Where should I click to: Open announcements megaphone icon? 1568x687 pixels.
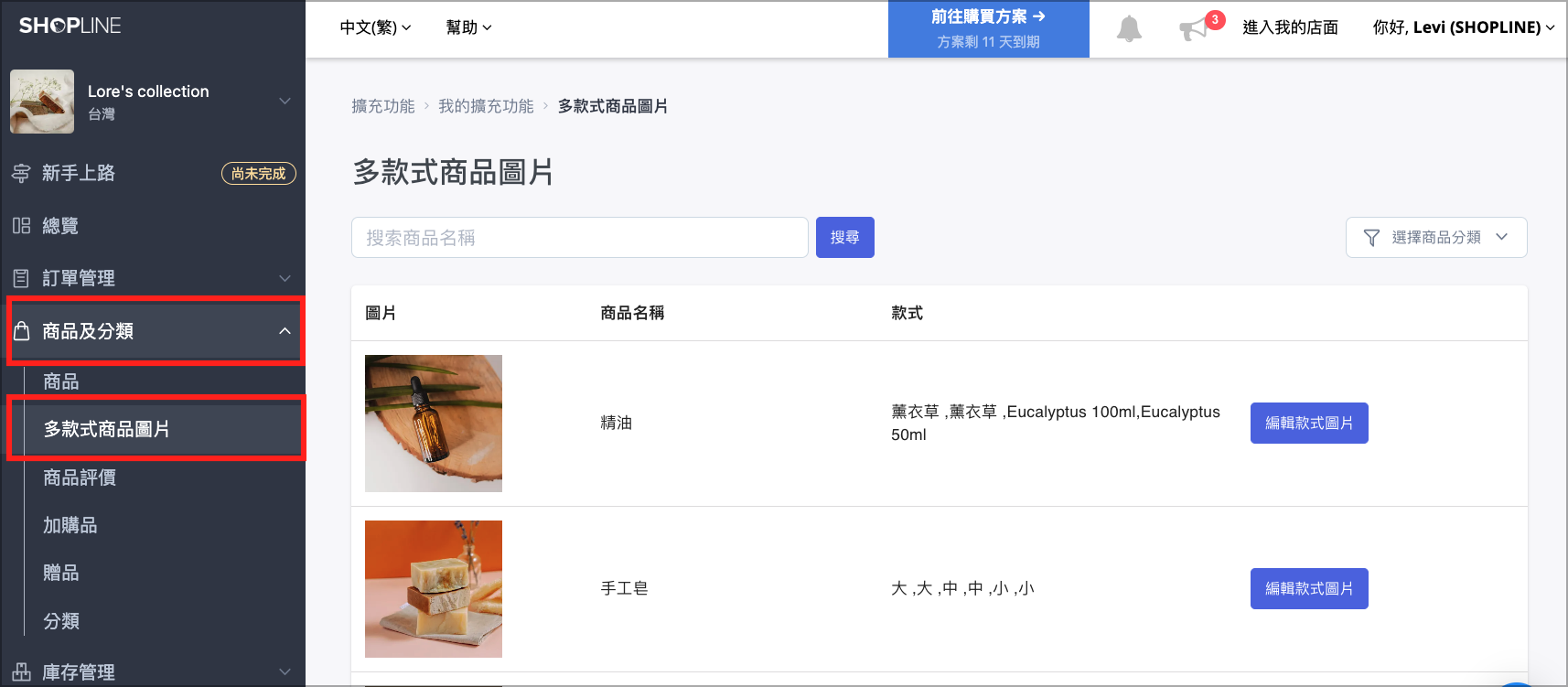(x=1194, y=29)
